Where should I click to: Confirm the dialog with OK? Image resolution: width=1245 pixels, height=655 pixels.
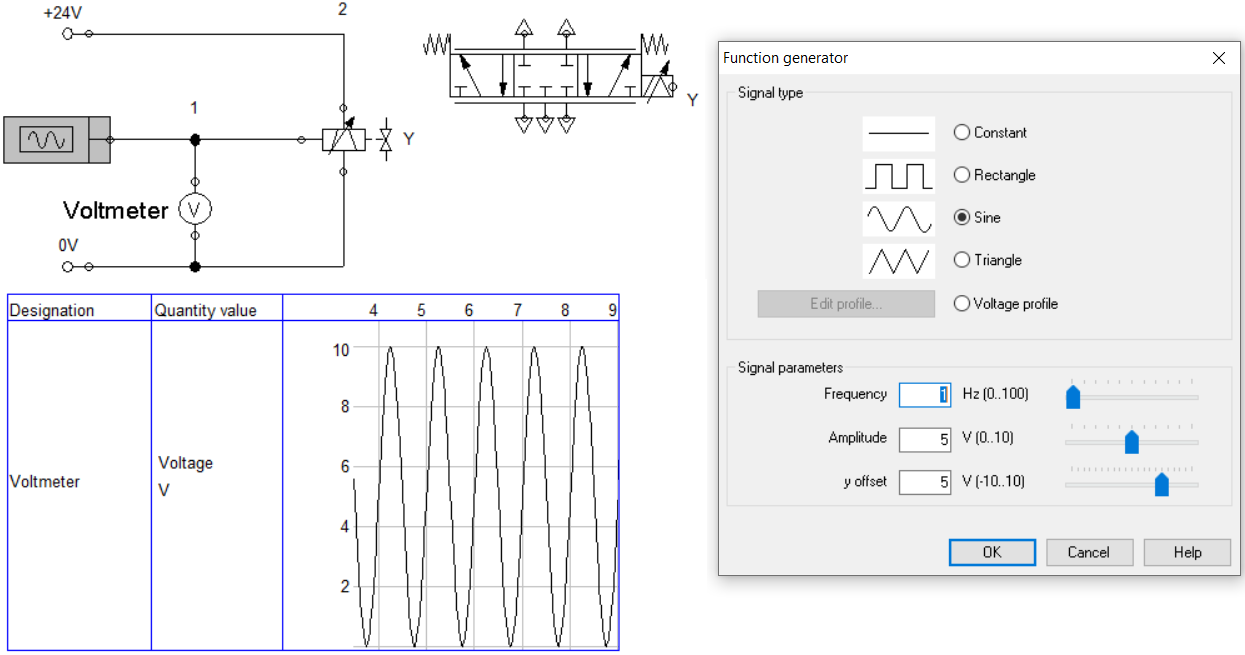[992, 552]
